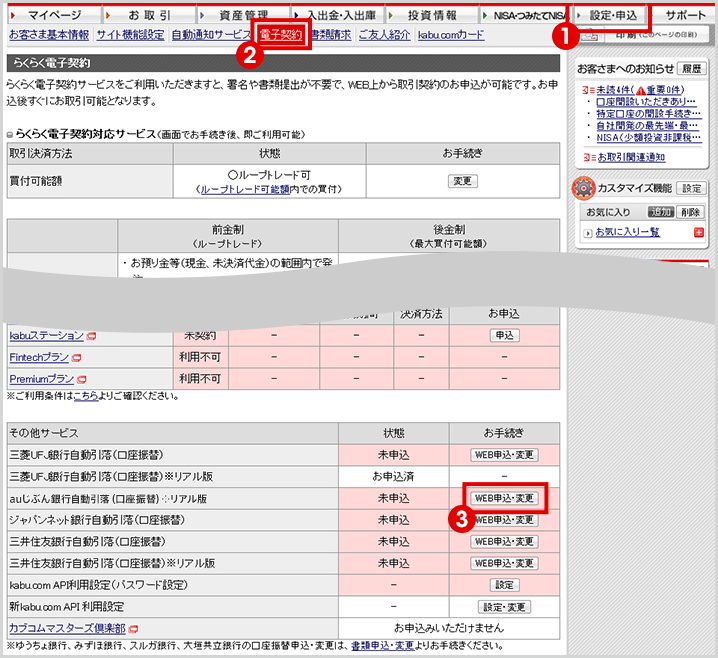
Task: Click the external link icon beside カブコムマスターズ倶楽部
Action: (133, 629)
